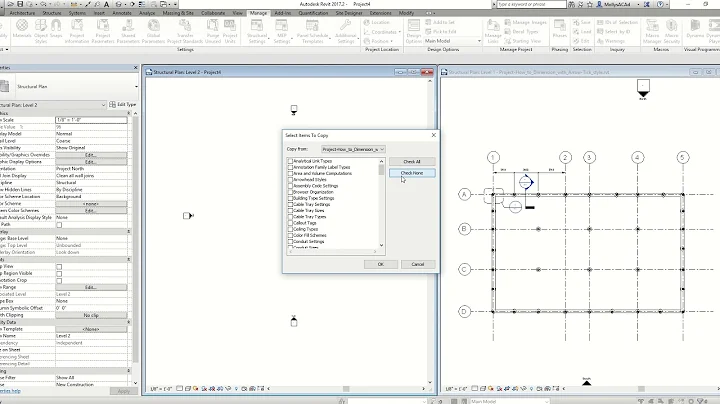Viewport: 720px width, 404px height.
Task: Expand the Position dropdown
Action: point(391,41)
